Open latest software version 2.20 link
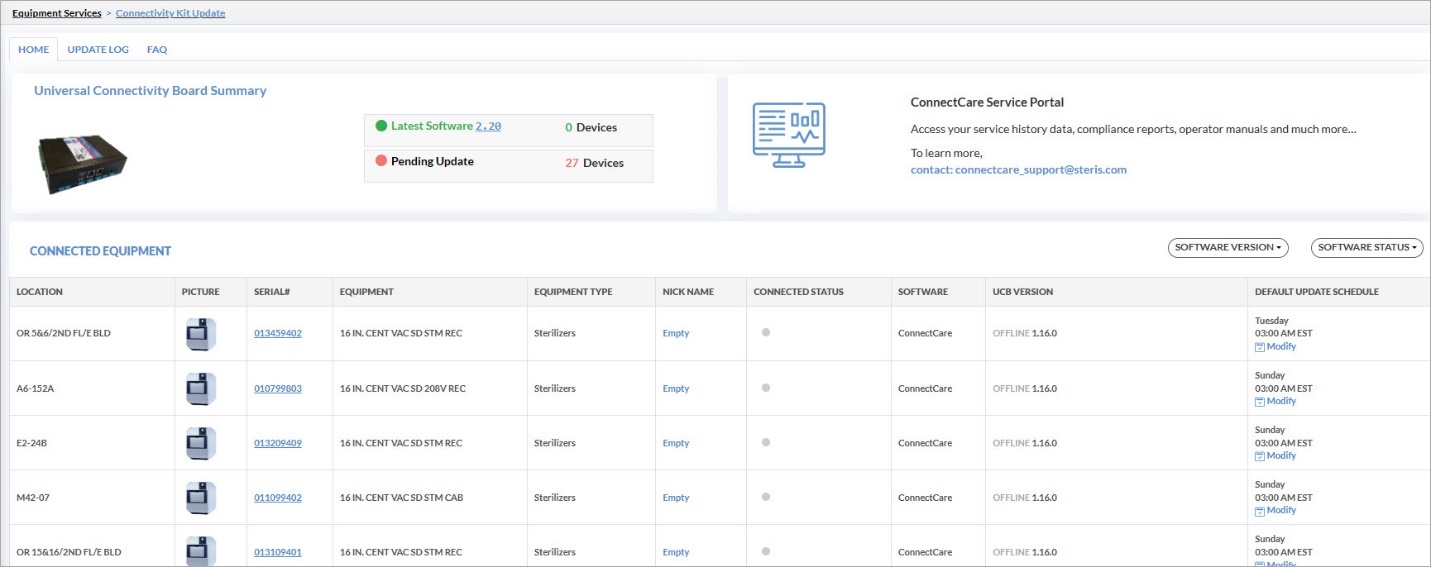 (x=488, y=126)
